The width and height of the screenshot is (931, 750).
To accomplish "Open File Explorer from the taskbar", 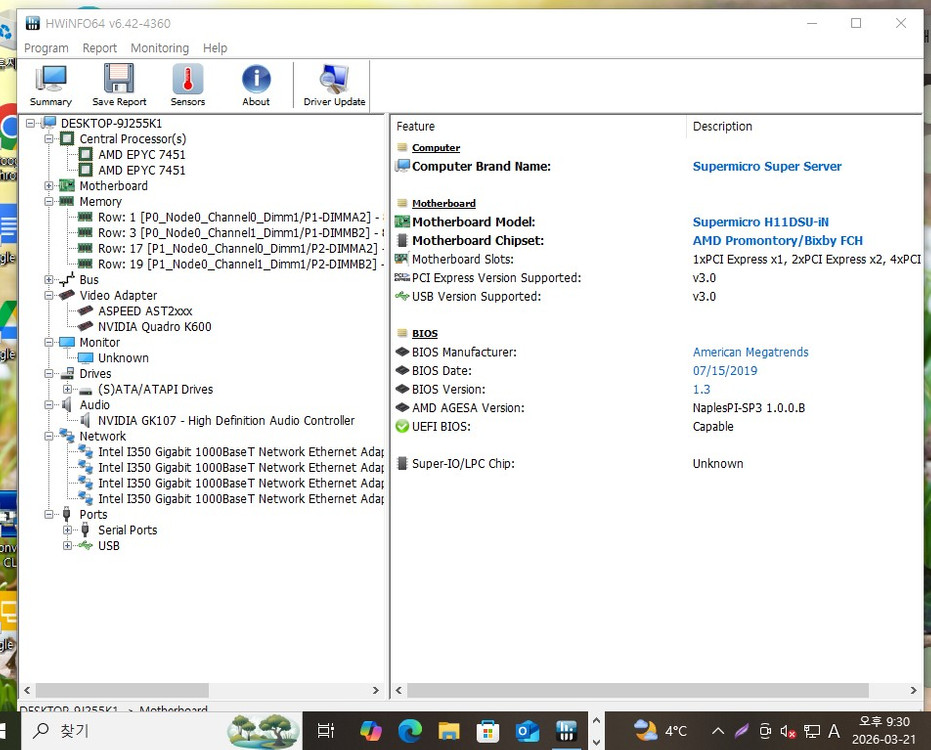I will 449,731.
